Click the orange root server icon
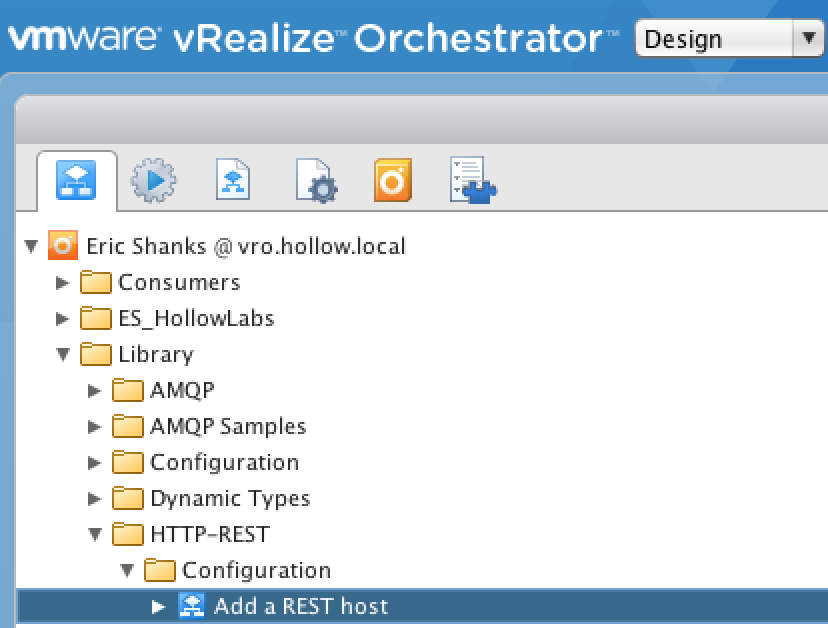 [63, 246]
